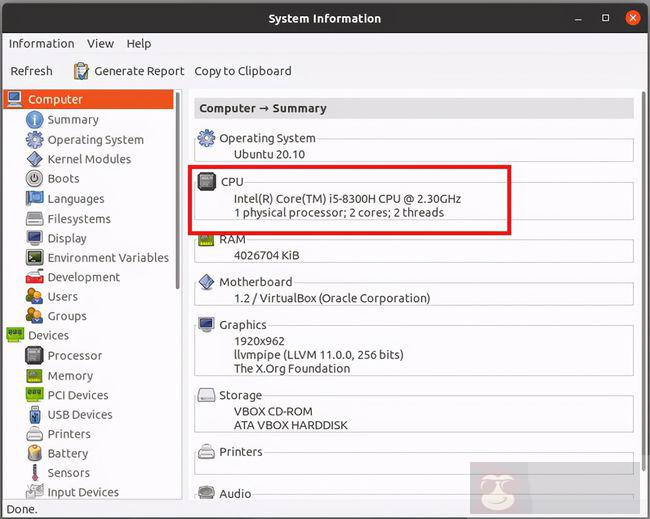650x519 pixels.
Task: Select the Display monitor icon
Action: (x=34, y=238)
